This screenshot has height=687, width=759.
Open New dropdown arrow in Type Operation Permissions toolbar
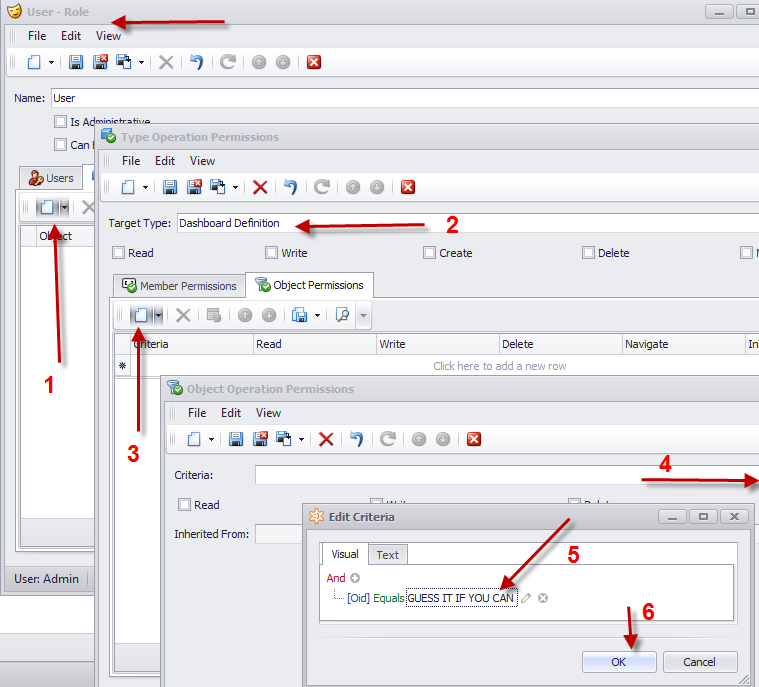click(x=145, y=187)
